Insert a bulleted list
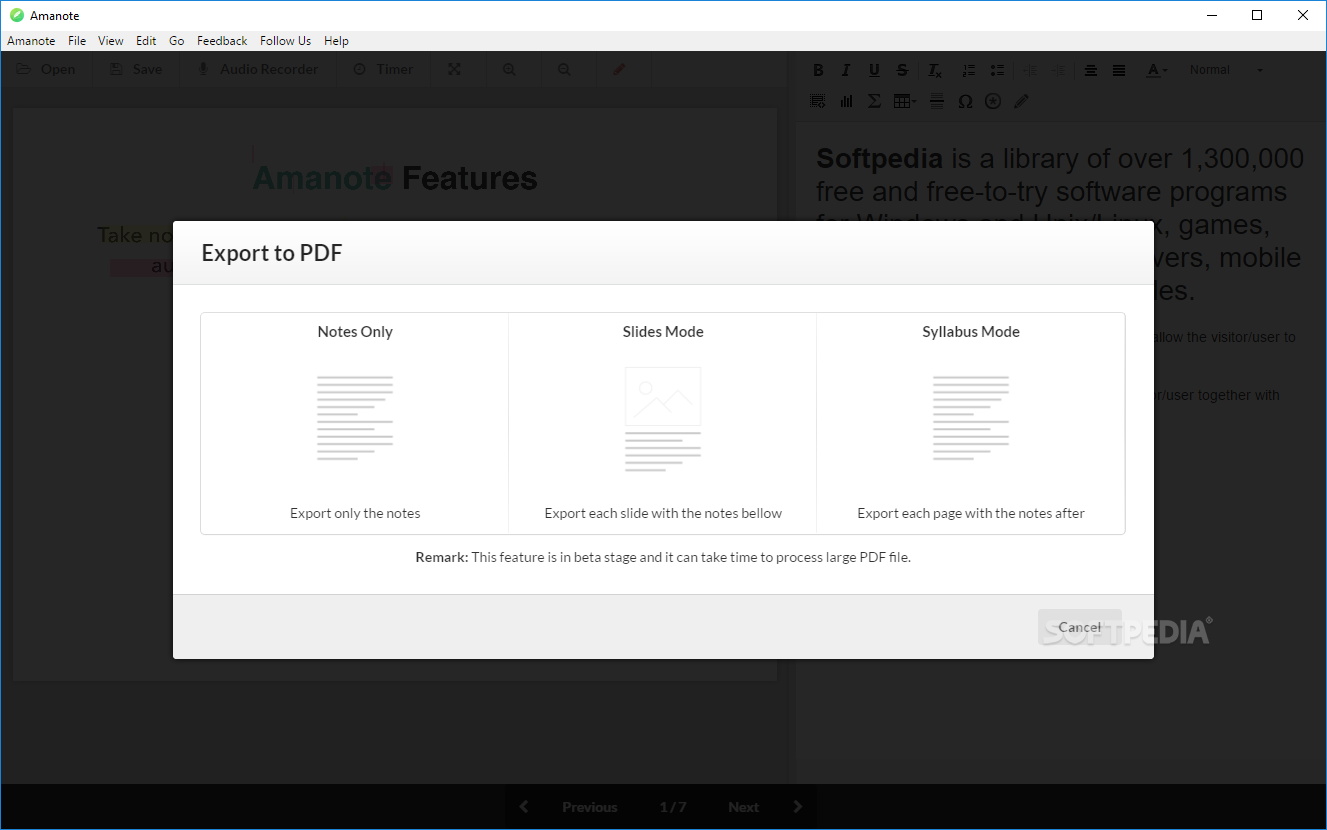1327x830 pixels. point(997,70)
